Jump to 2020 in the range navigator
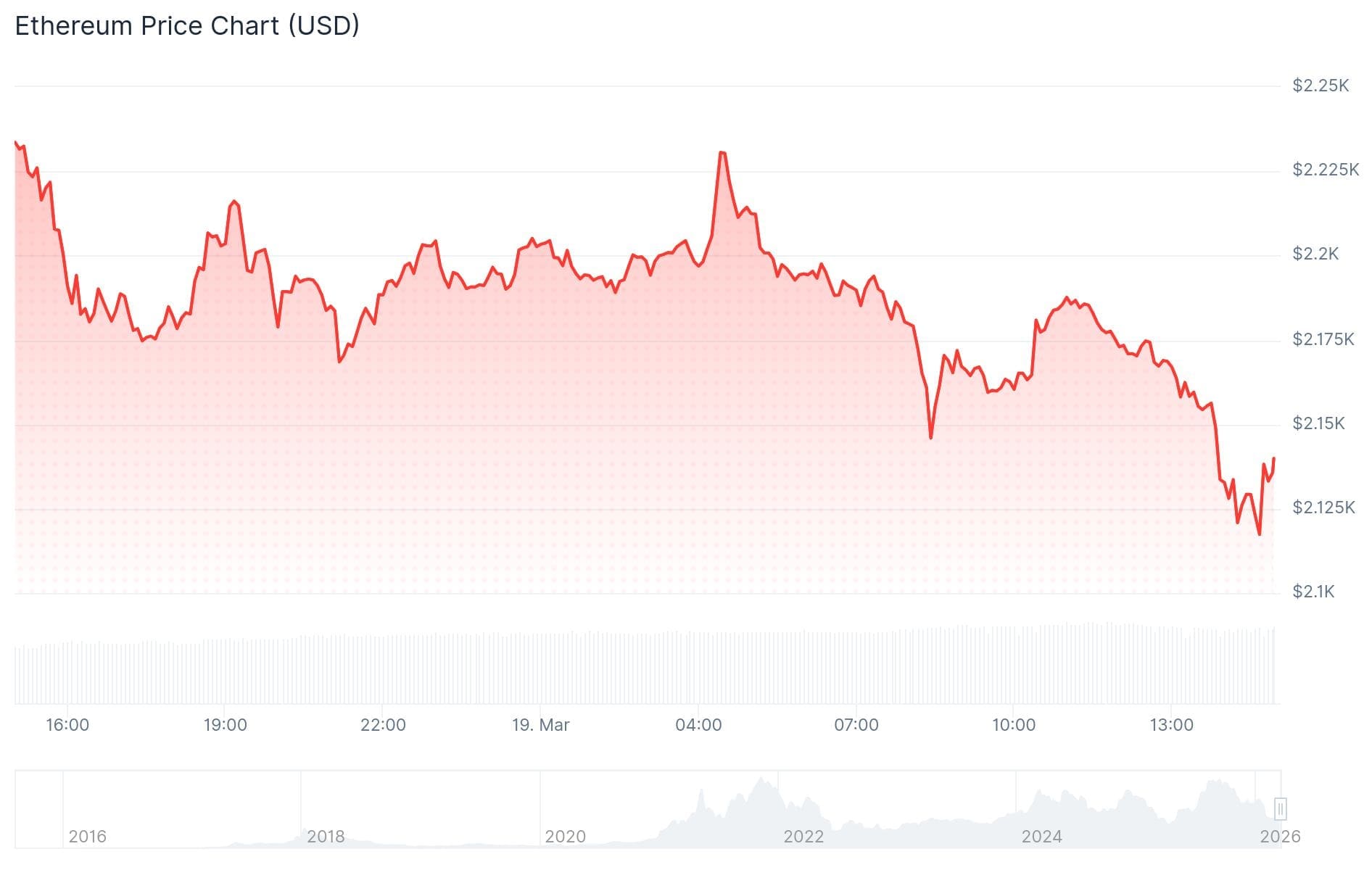Image resolution: width=1372 pixels, height=870 pixels. 565,837
